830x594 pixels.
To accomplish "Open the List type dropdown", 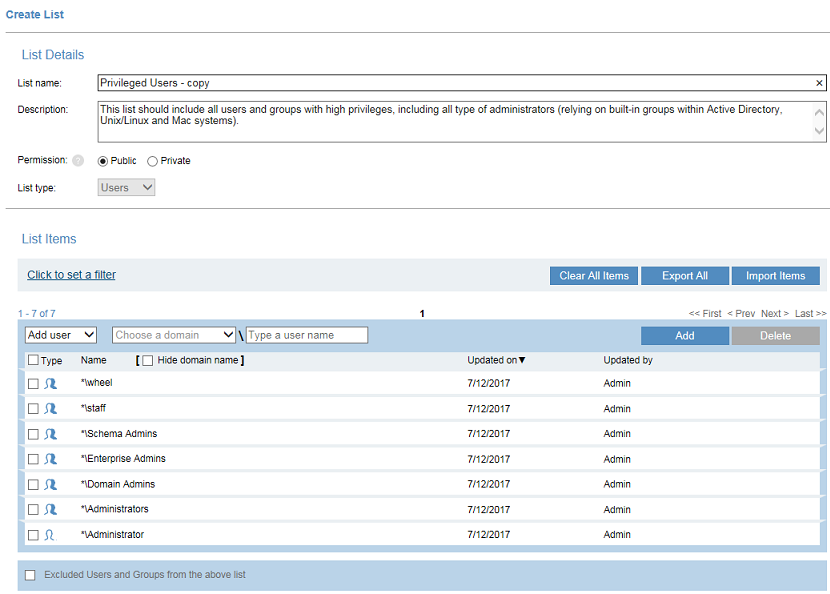I will pos(127,187).
